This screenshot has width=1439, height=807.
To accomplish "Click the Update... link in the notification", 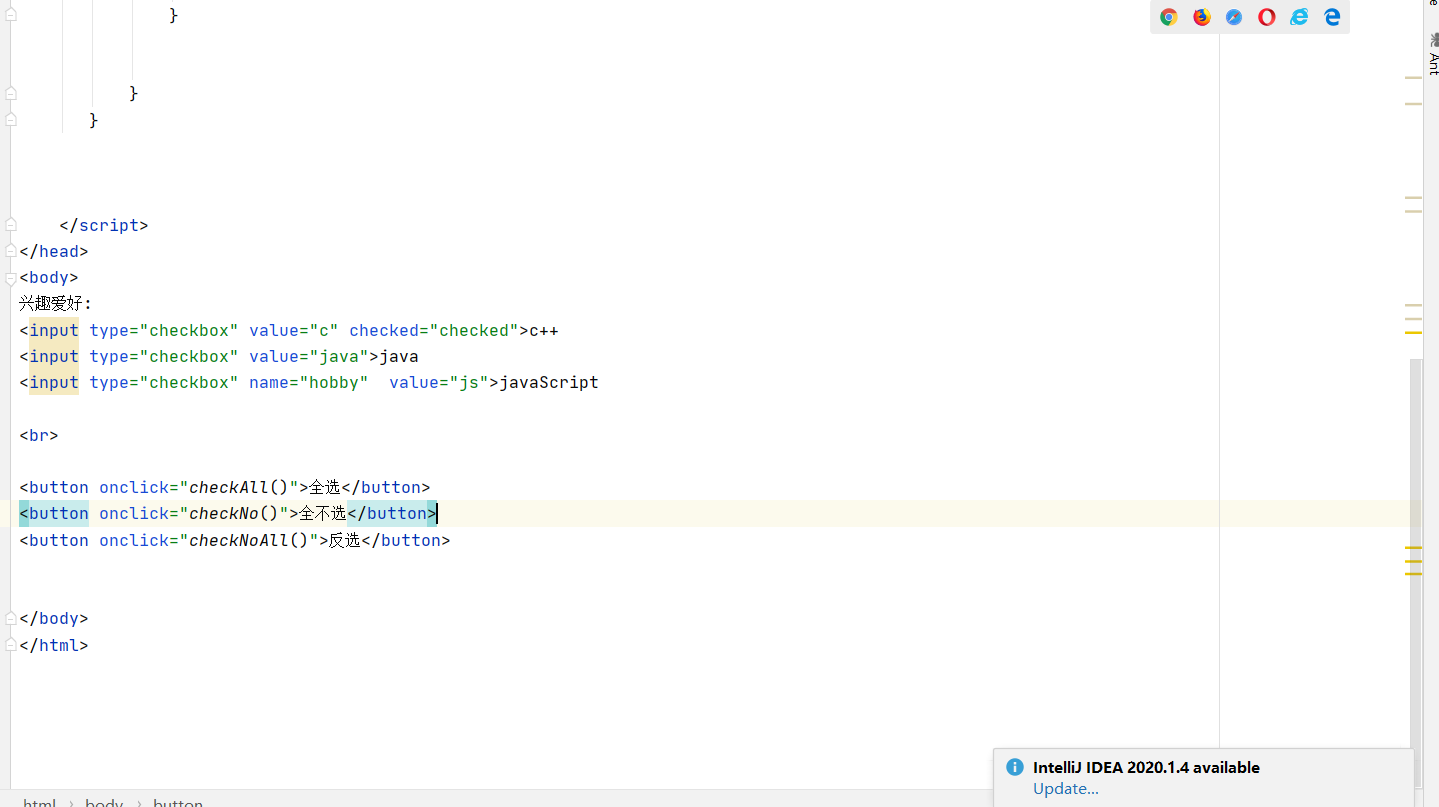I will tap(1066, 788).
